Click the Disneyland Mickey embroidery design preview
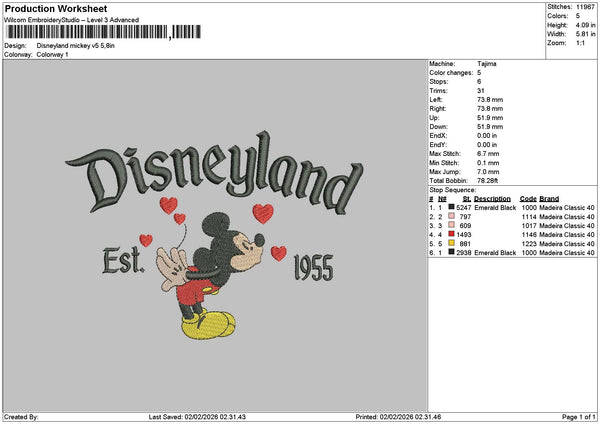Image resolution: width=600 pixels, height=424 pixels. (214, 235)
